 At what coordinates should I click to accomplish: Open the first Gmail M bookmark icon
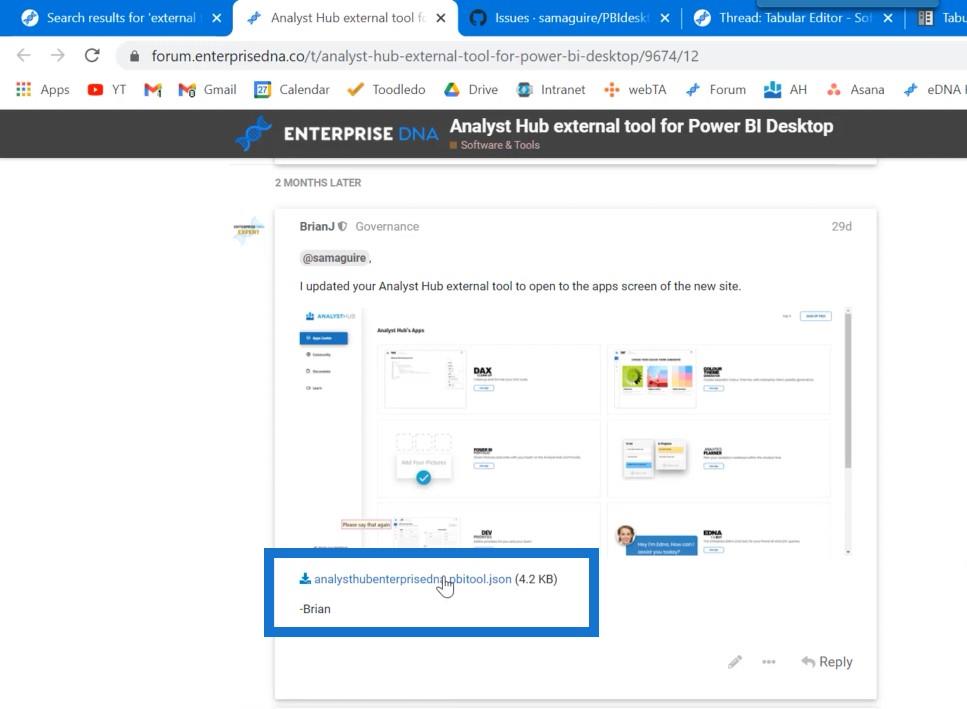[152, 89]
